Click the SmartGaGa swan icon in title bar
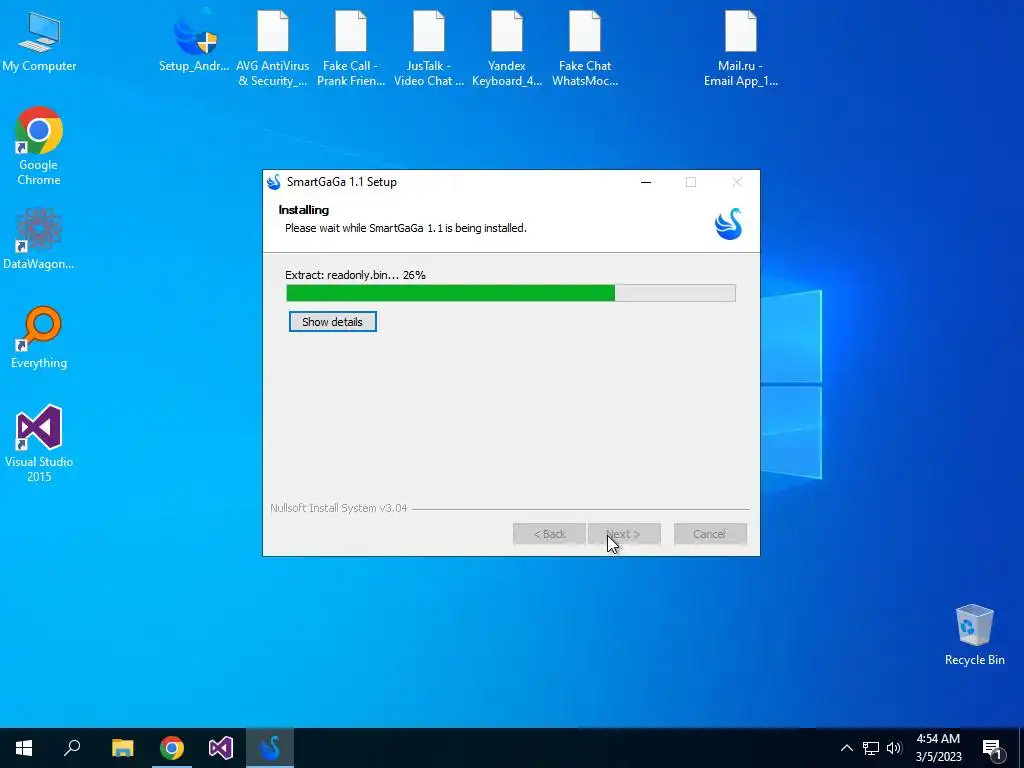The width and height of the screenshot is (1024, 768). (x=274, y=182)
